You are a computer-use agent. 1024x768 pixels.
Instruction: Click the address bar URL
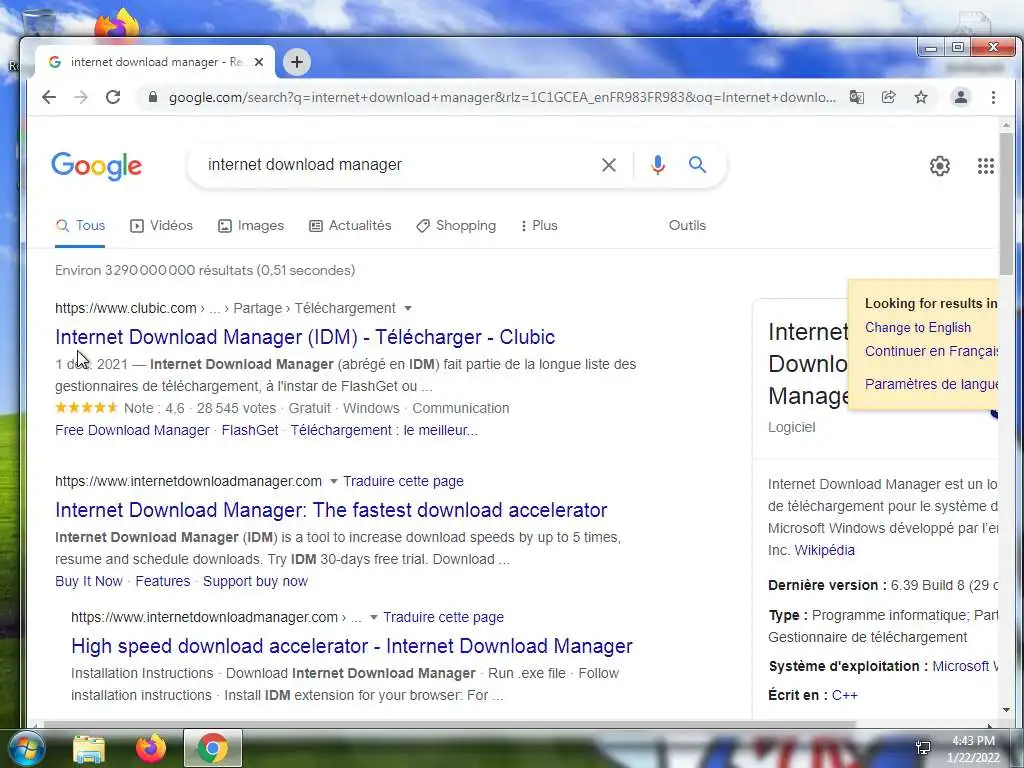coord(502,97)
